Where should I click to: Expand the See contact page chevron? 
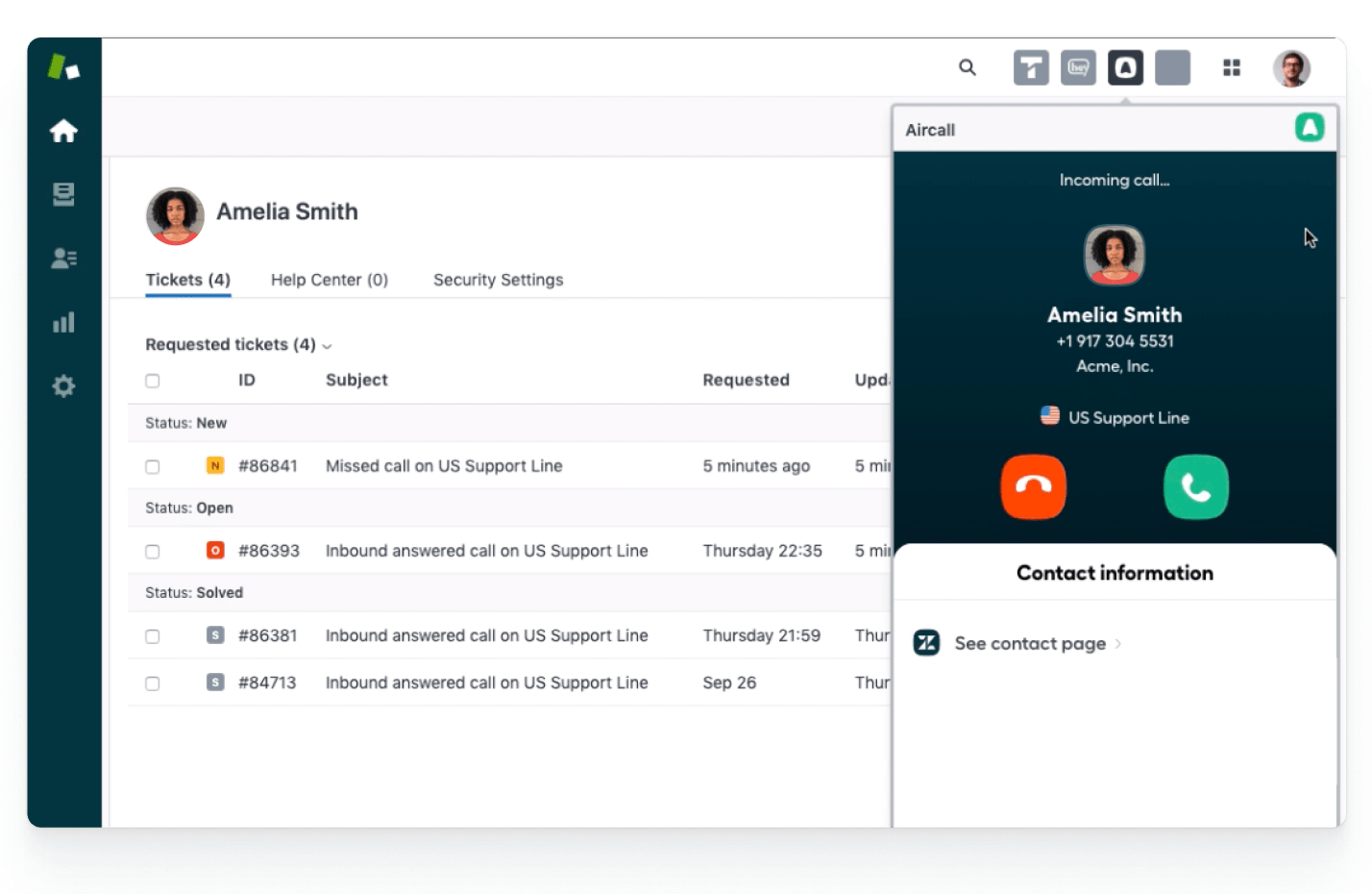pyautogui.click(x=1117, y=644)
